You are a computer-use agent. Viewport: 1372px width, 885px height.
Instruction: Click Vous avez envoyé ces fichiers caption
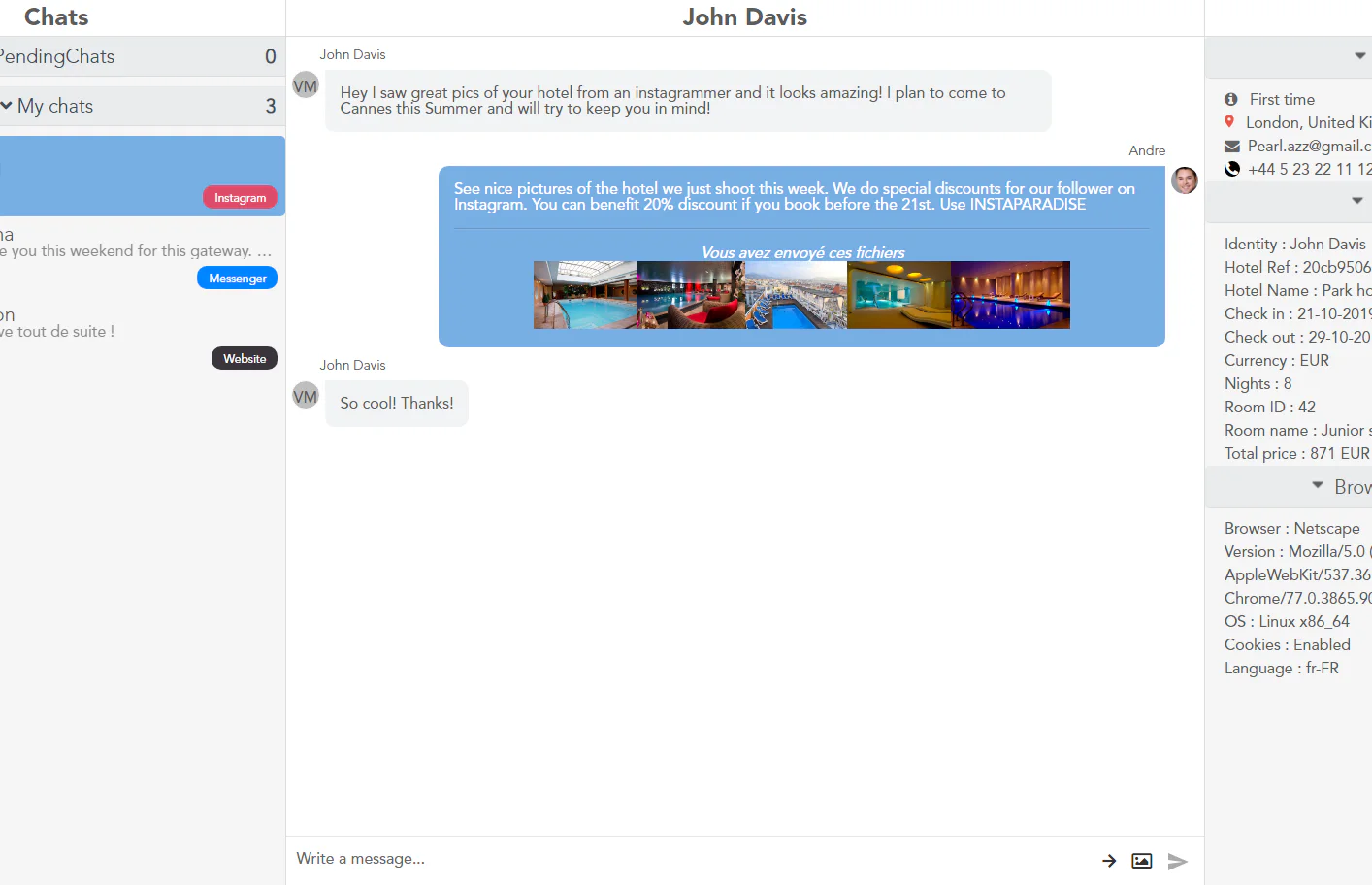[803, 252]
